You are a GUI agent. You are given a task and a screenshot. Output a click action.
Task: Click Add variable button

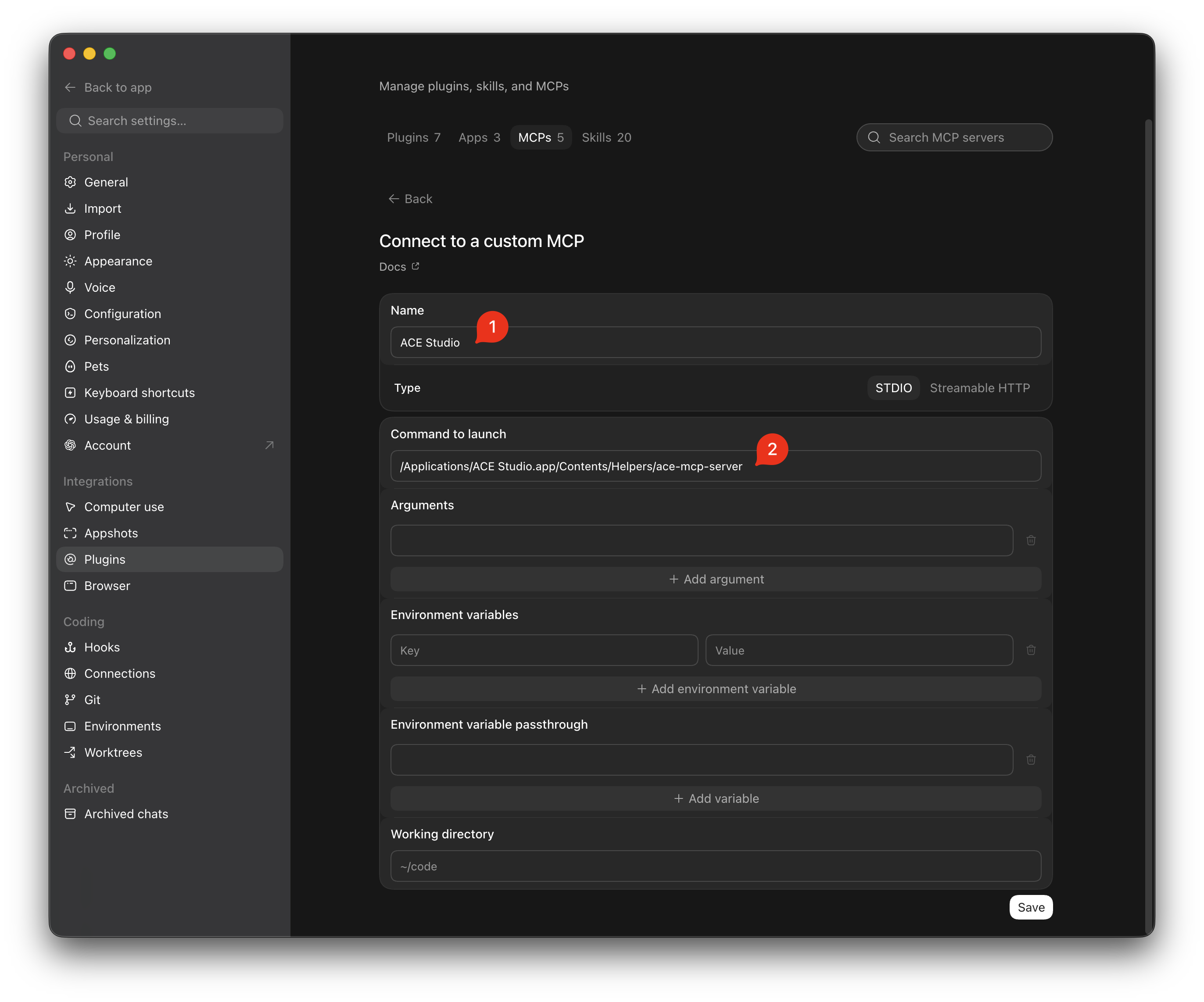pos(716,799)
